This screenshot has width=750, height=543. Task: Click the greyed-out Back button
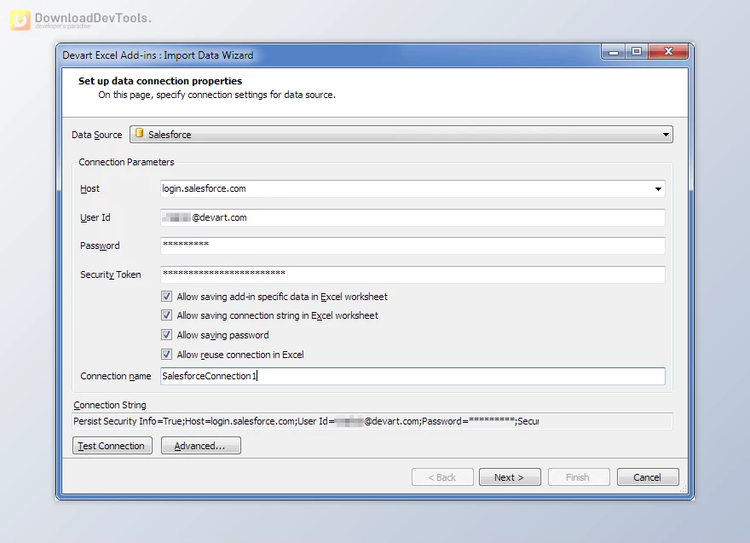point(442,477)
